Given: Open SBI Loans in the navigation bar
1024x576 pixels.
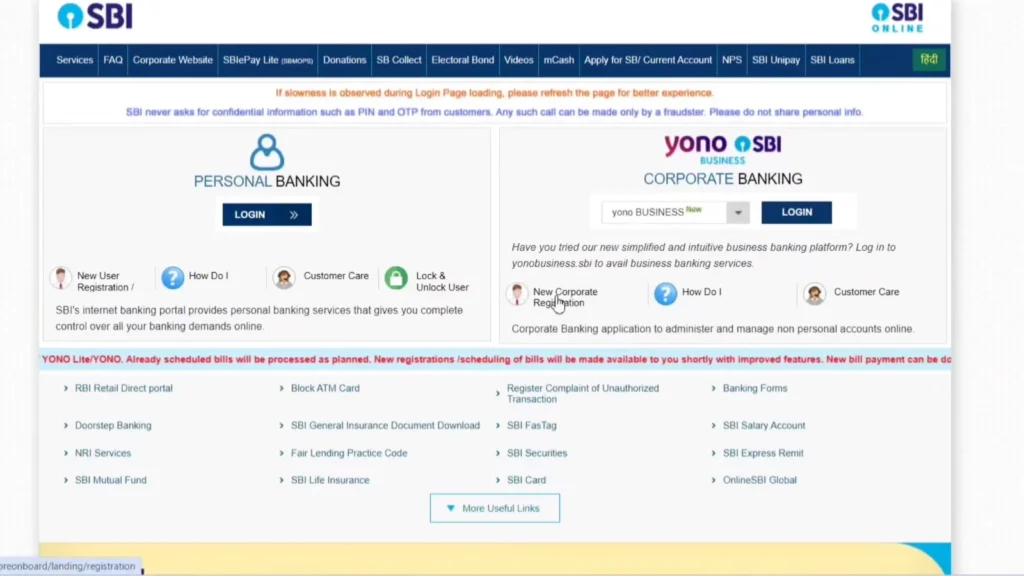Looking at the screenshot, I should (x=832, y=60).
